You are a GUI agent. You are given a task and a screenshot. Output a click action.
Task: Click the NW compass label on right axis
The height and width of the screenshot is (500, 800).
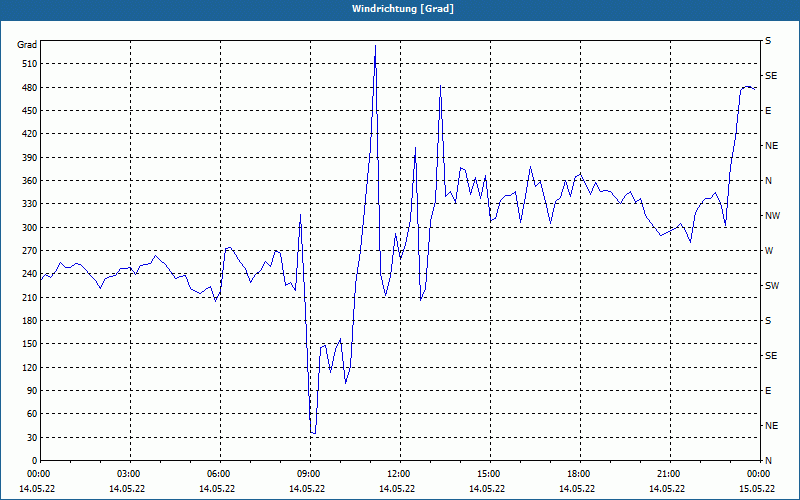(x=772, y=216)
